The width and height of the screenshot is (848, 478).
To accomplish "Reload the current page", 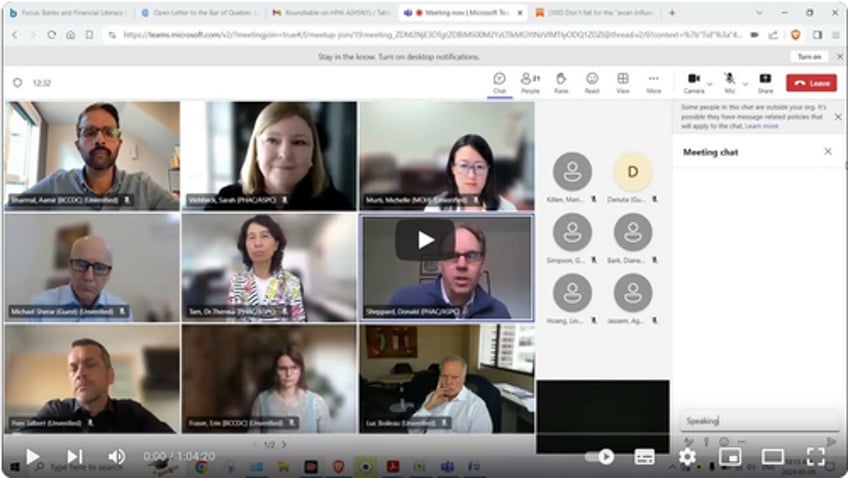I will [51, 35].
